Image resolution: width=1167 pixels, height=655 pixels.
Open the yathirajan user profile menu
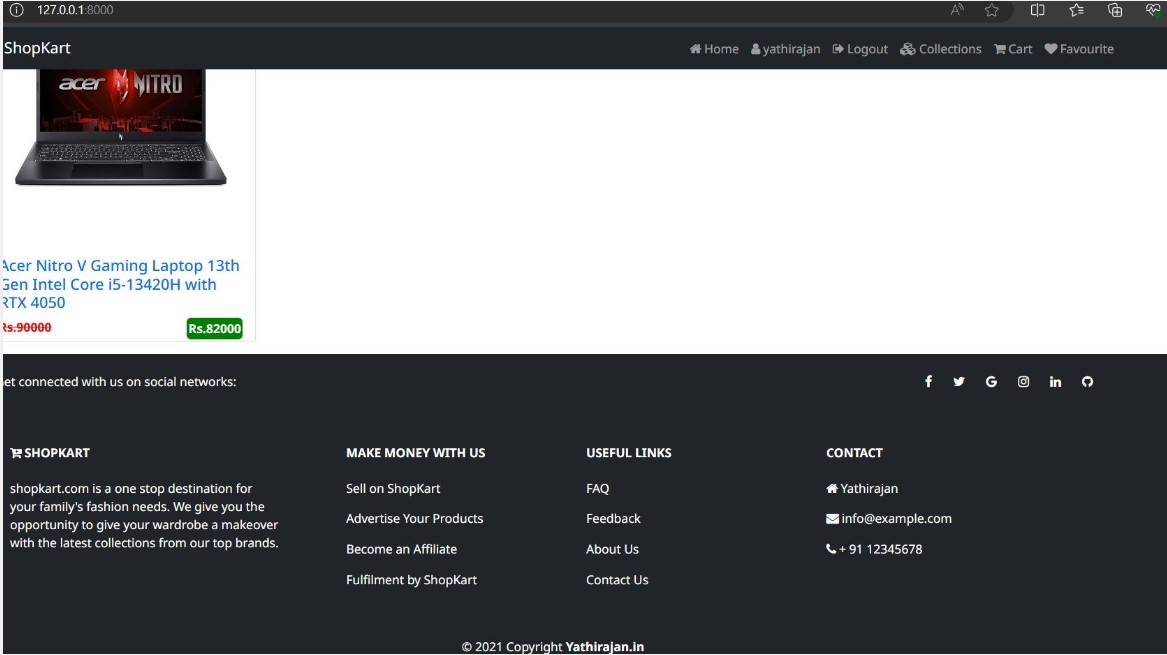[786, 48]
